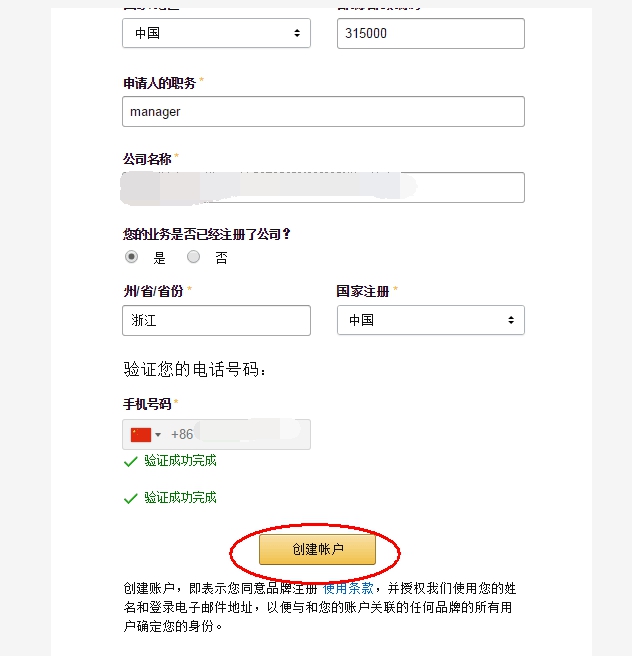Click the 验证您的电话号码 heading
632x656 pixels.
(x=195, y=369)
